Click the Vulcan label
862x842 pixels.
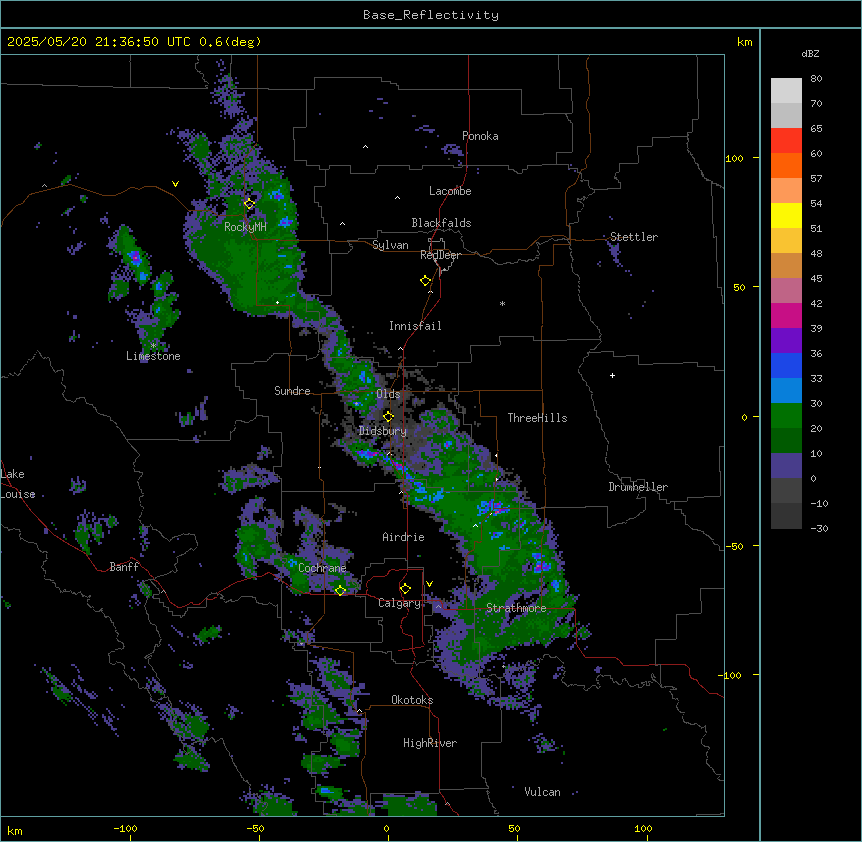point(543,792)
